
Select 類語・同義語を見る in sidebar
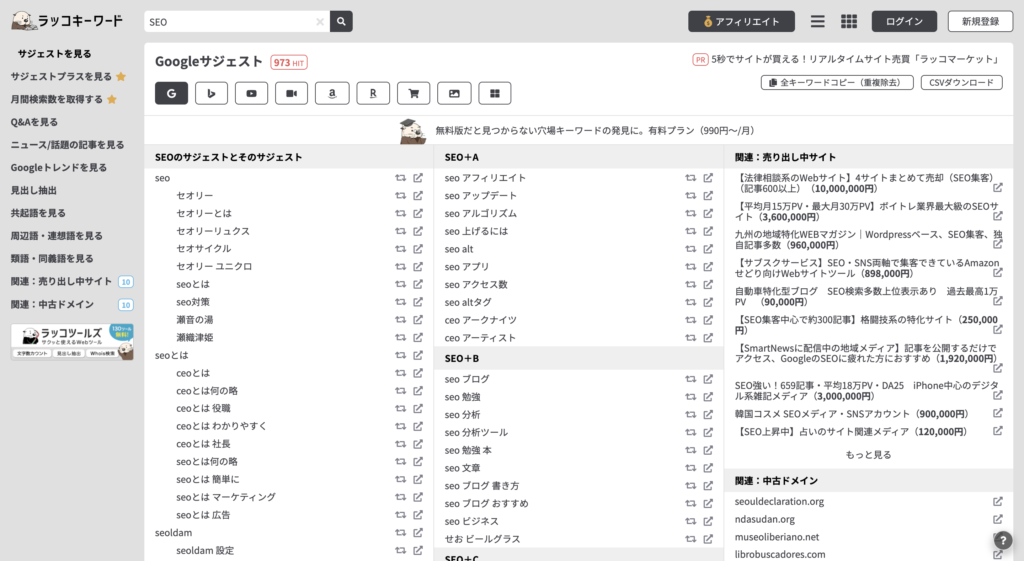pos(52,259)
